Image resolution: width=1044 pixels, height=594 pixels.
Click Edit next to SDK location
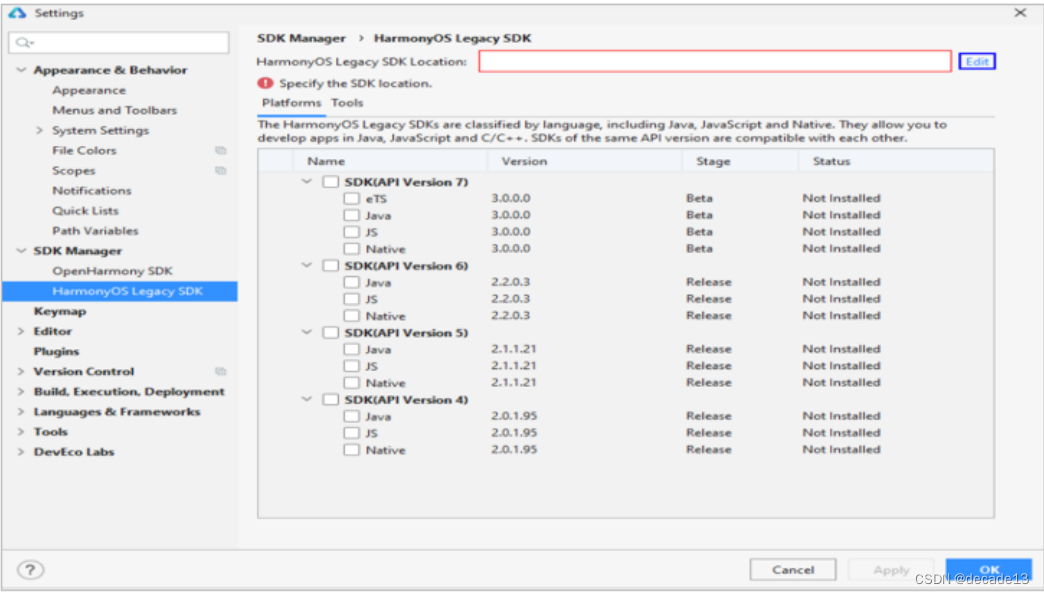coord(977,61)
